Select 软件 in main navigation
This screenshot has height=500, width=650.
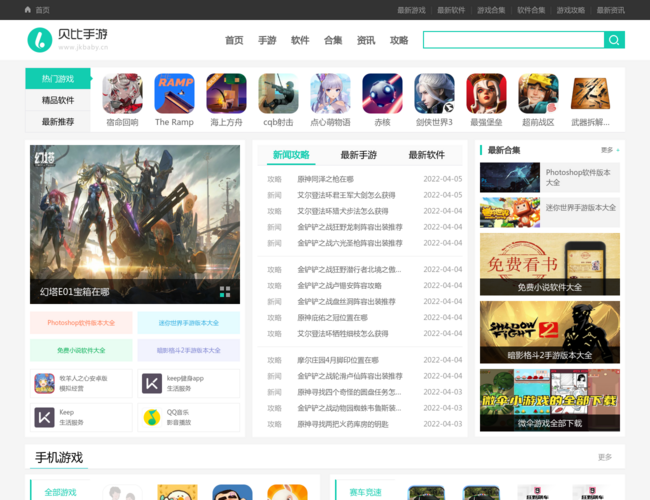click(x=300, y=40)
